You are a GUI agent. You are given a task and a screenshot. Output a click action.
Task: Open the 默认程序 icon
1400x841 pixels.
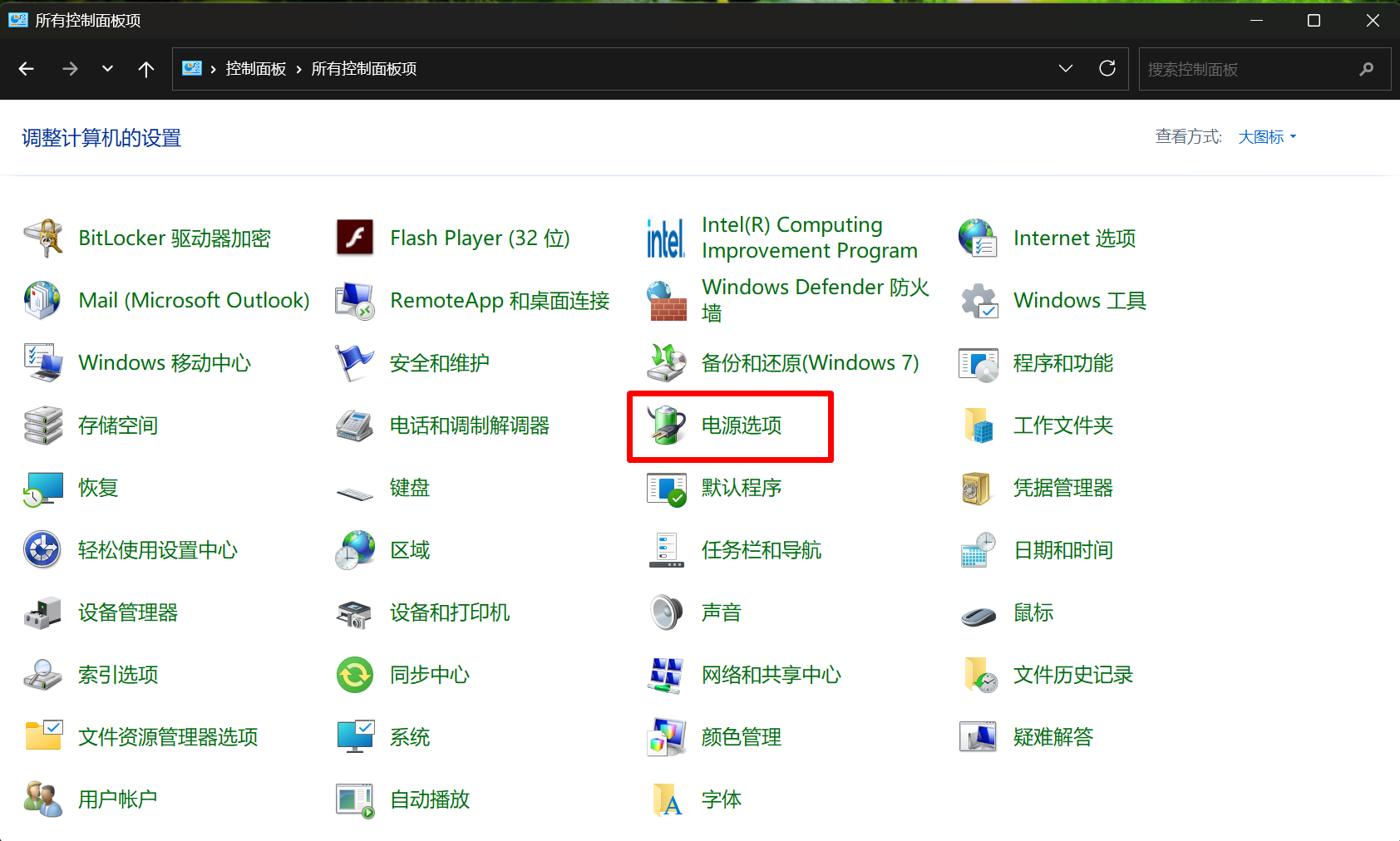[667, 488]
